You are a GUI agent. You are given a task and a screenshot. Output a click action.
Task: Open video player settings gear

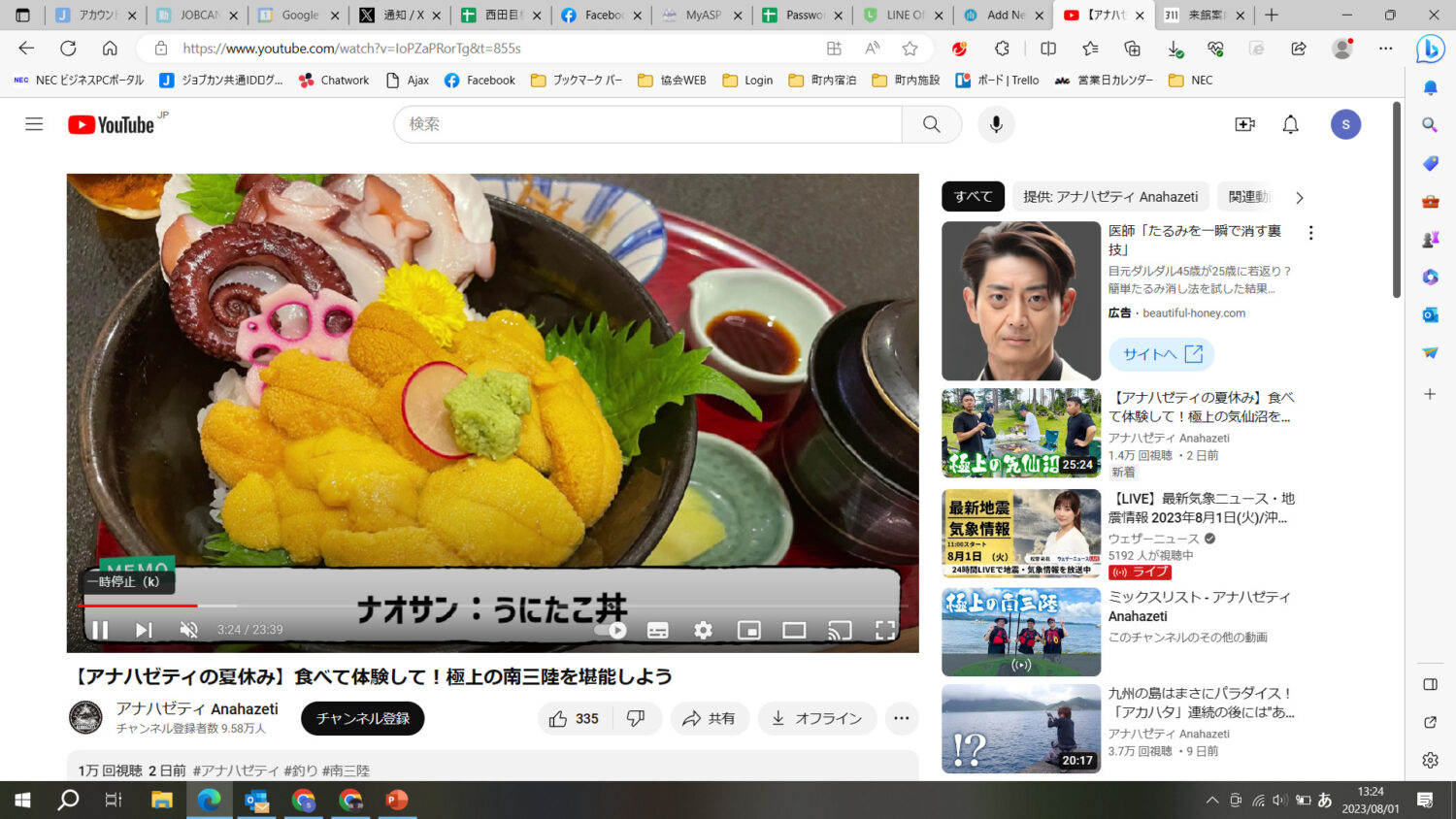coord(703,630)
